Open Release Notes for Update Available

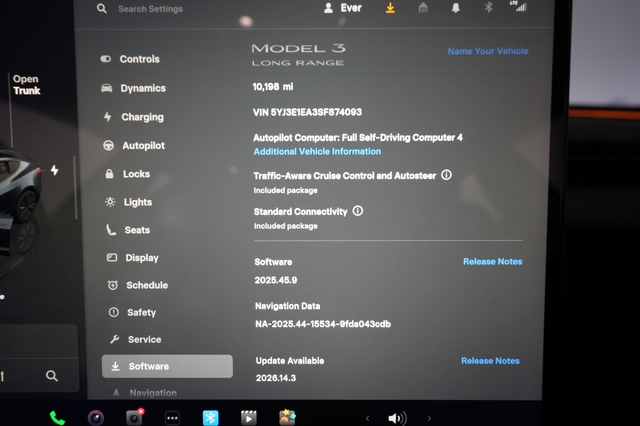490,361
